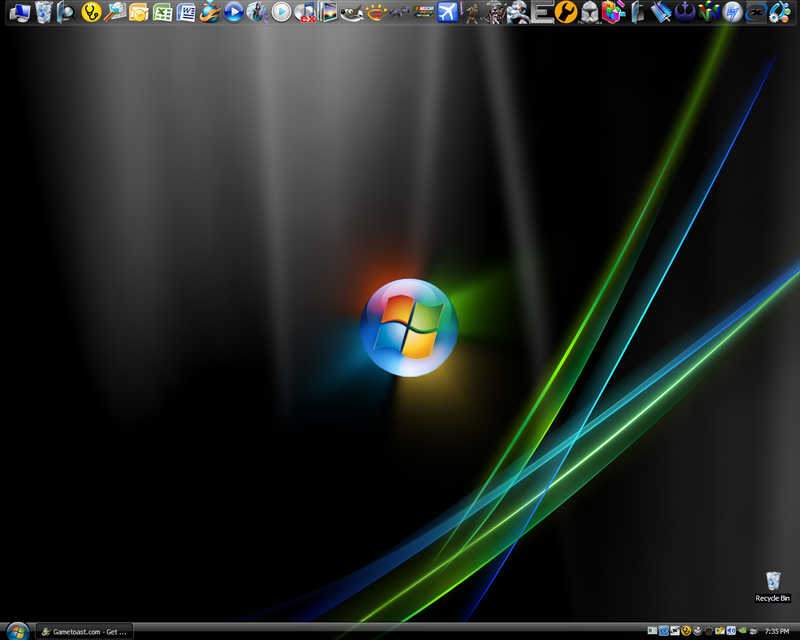The height and width of the screenshot is (640, 800).
Task: Open the large silver E icon
Action: click(x=542, y=12)
